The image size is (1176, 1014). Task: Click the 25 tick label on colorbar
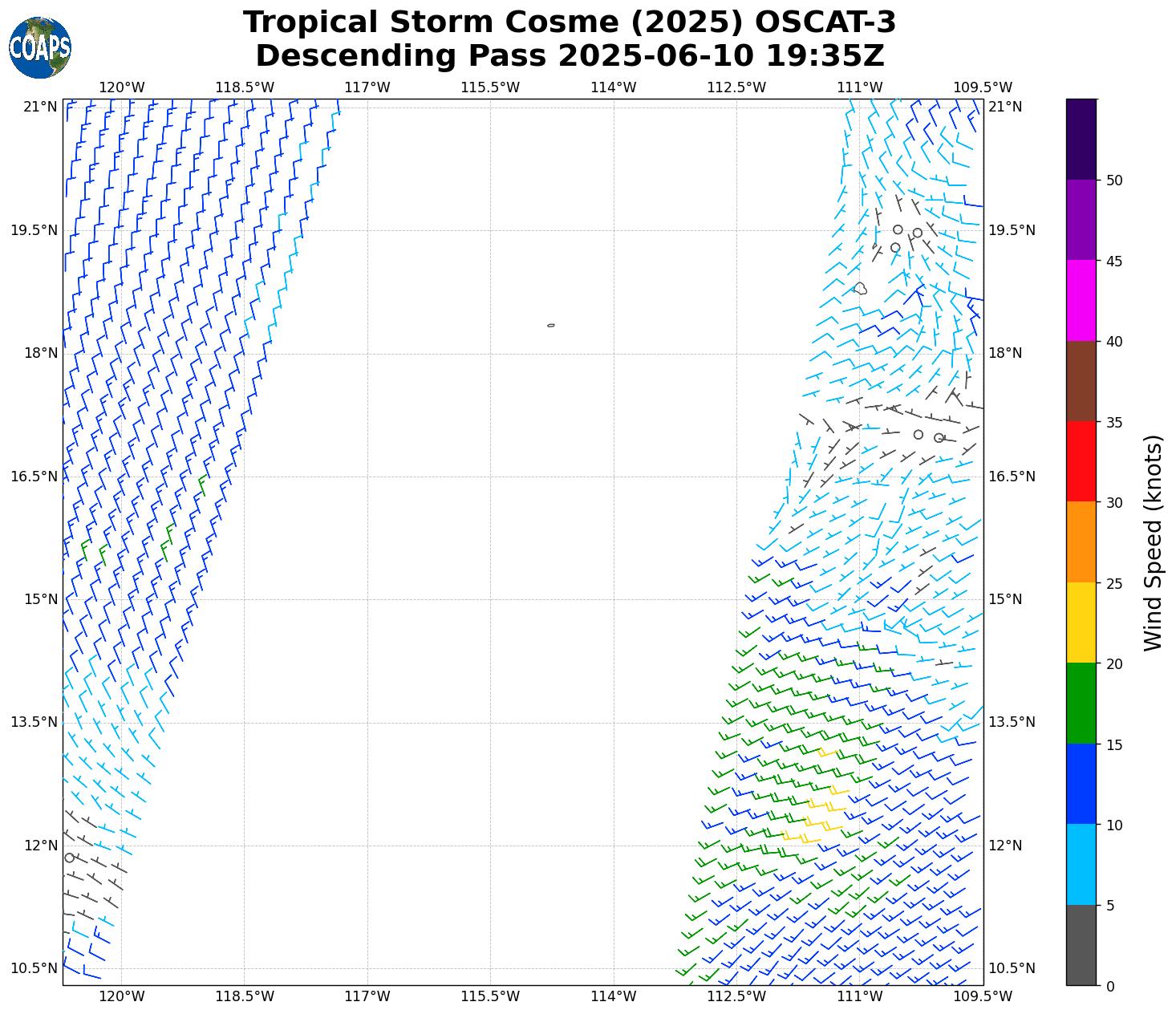(x=1113, y=583)
